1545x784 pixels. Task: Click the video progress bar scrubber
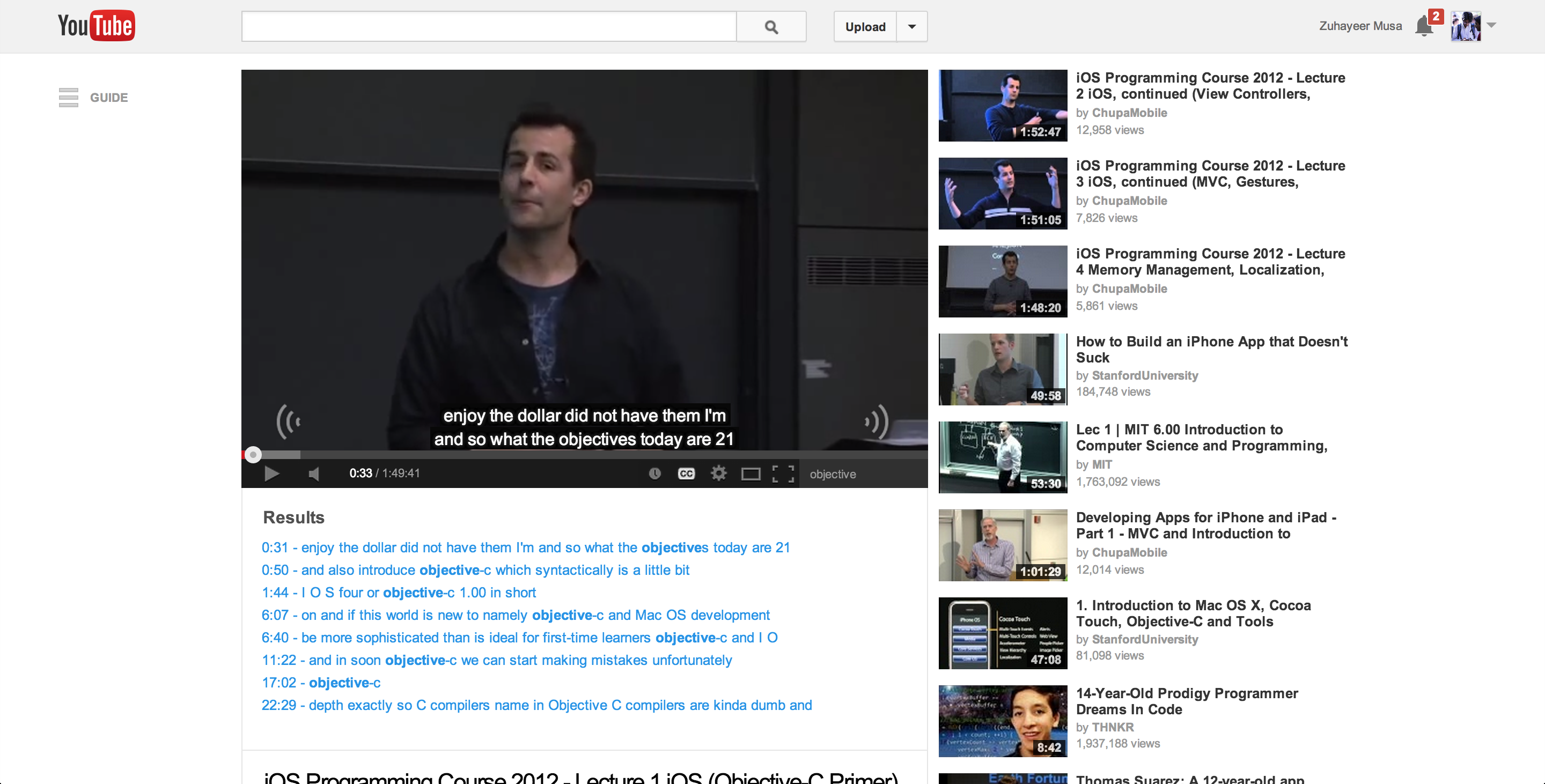(253, 455)
